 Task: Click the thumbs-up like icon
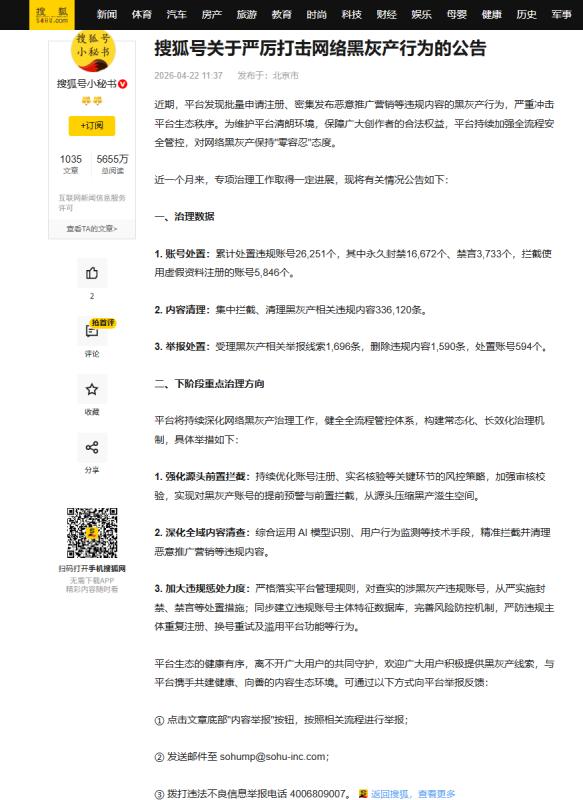(x=92, y=273)
